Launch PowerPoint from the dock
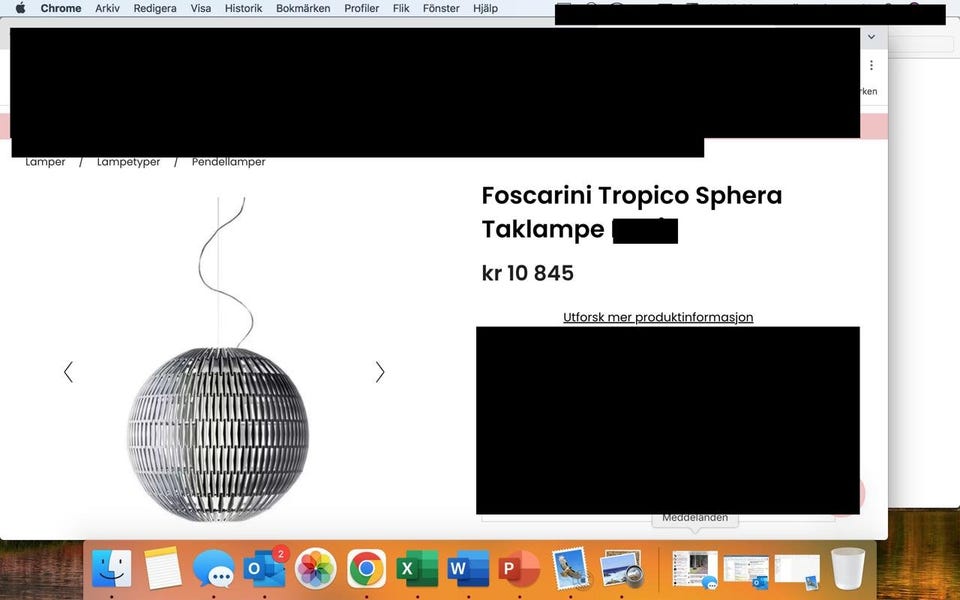Image resolution: width=960 pixels, height=600 pixels. point(518,569)
